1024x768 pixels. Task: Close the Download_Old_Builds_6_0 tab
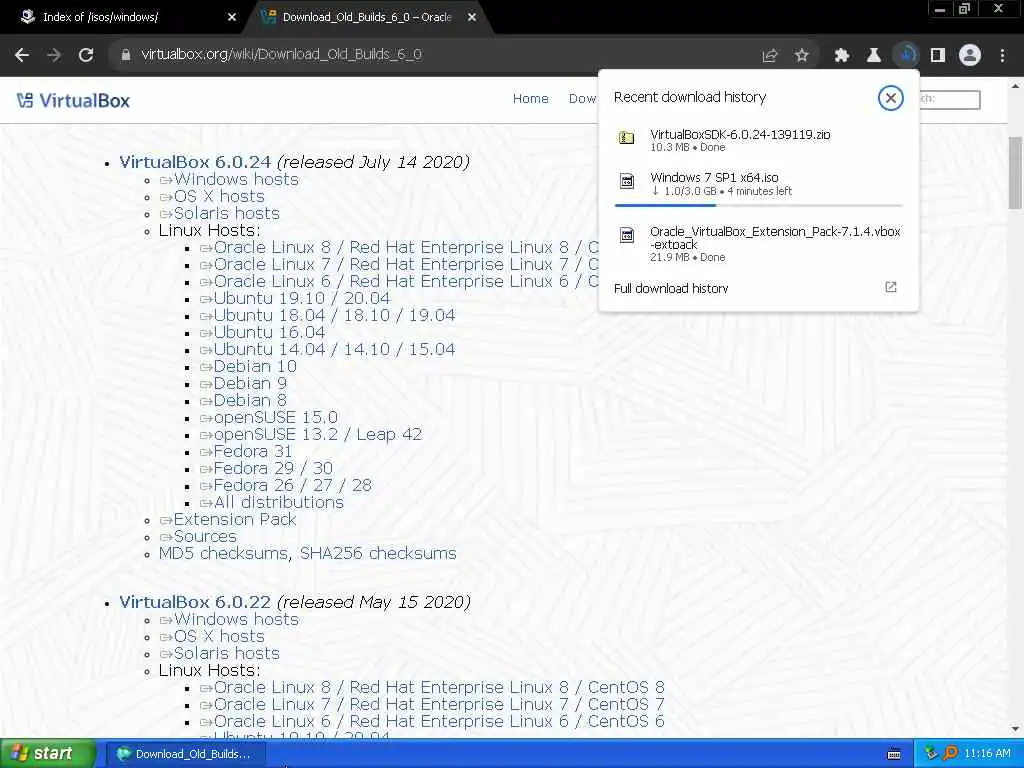coord(472,18)
